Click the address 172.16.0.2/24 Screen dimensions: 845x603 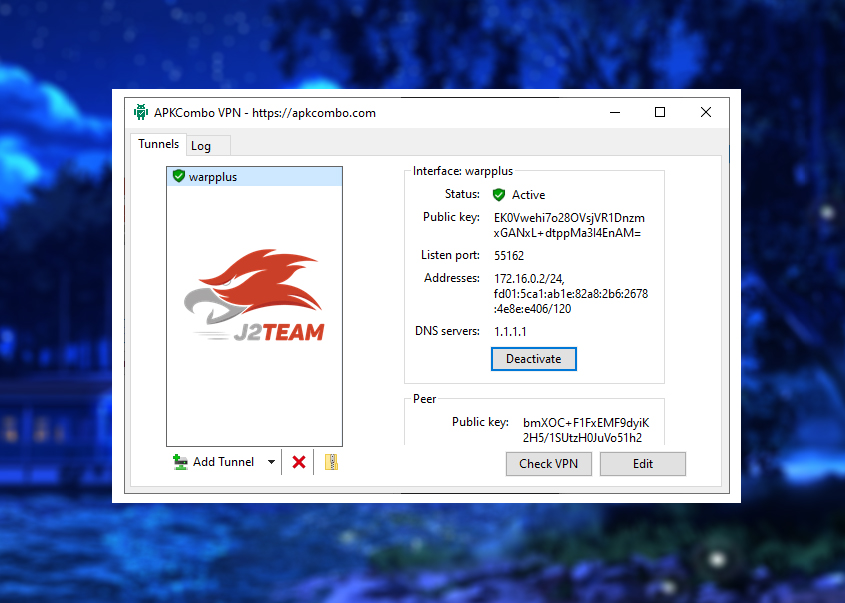(529, 279)
